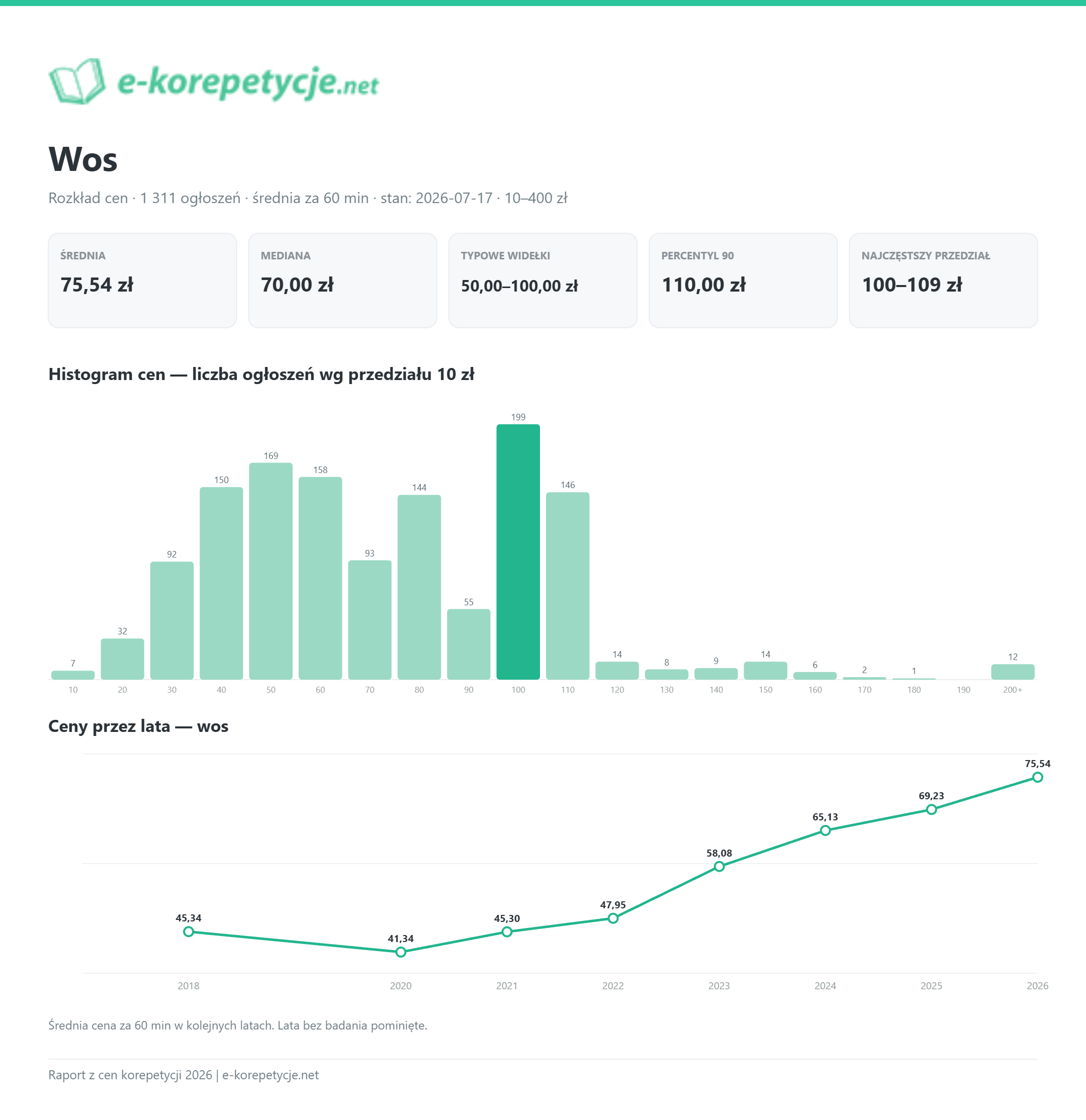Select the Średnia 75,54 zł card
Viewport: 1086px width, 1120px height.
[142, 280]
